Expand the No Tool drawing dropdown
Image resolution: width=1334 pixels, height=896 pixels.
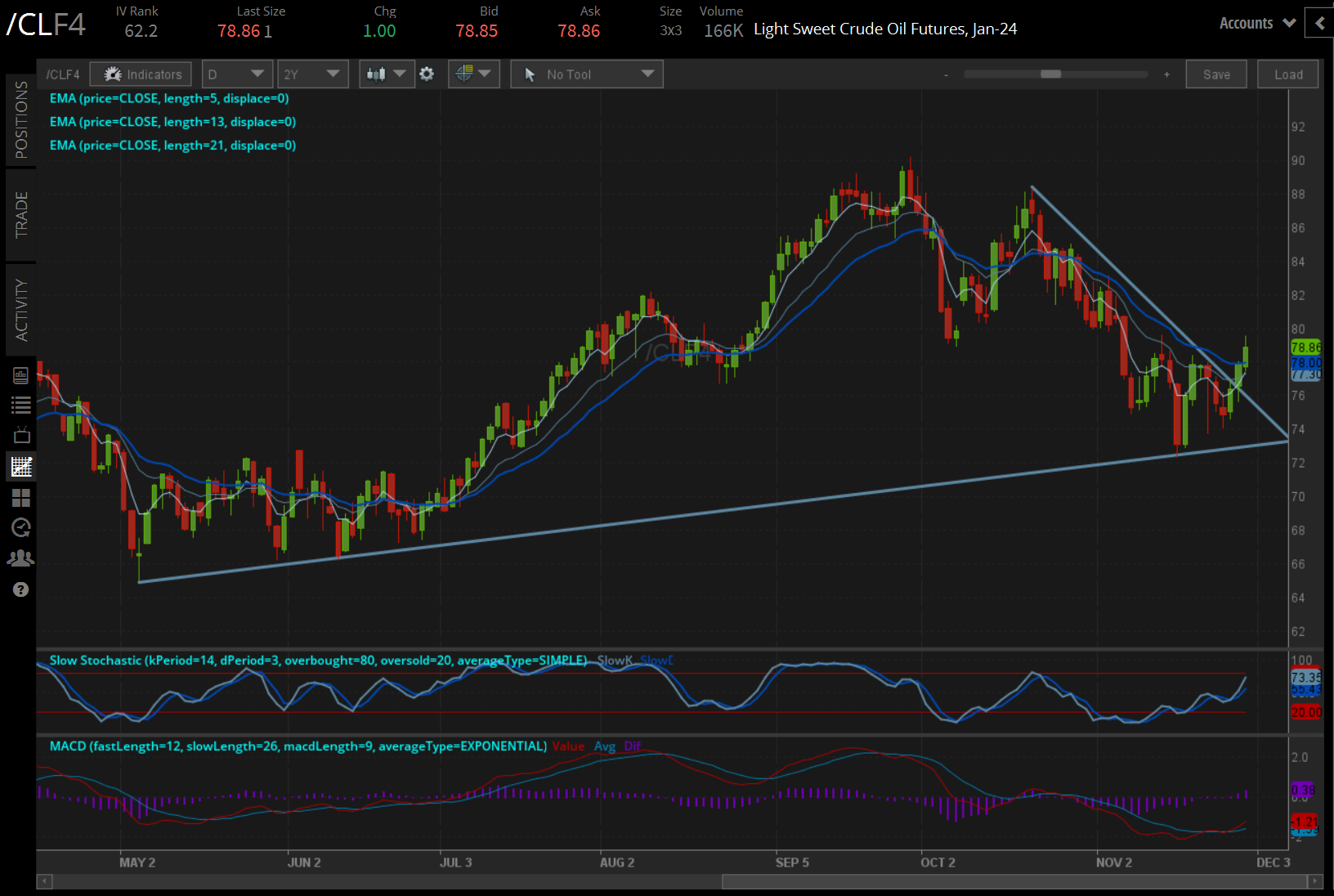(587, 74)
